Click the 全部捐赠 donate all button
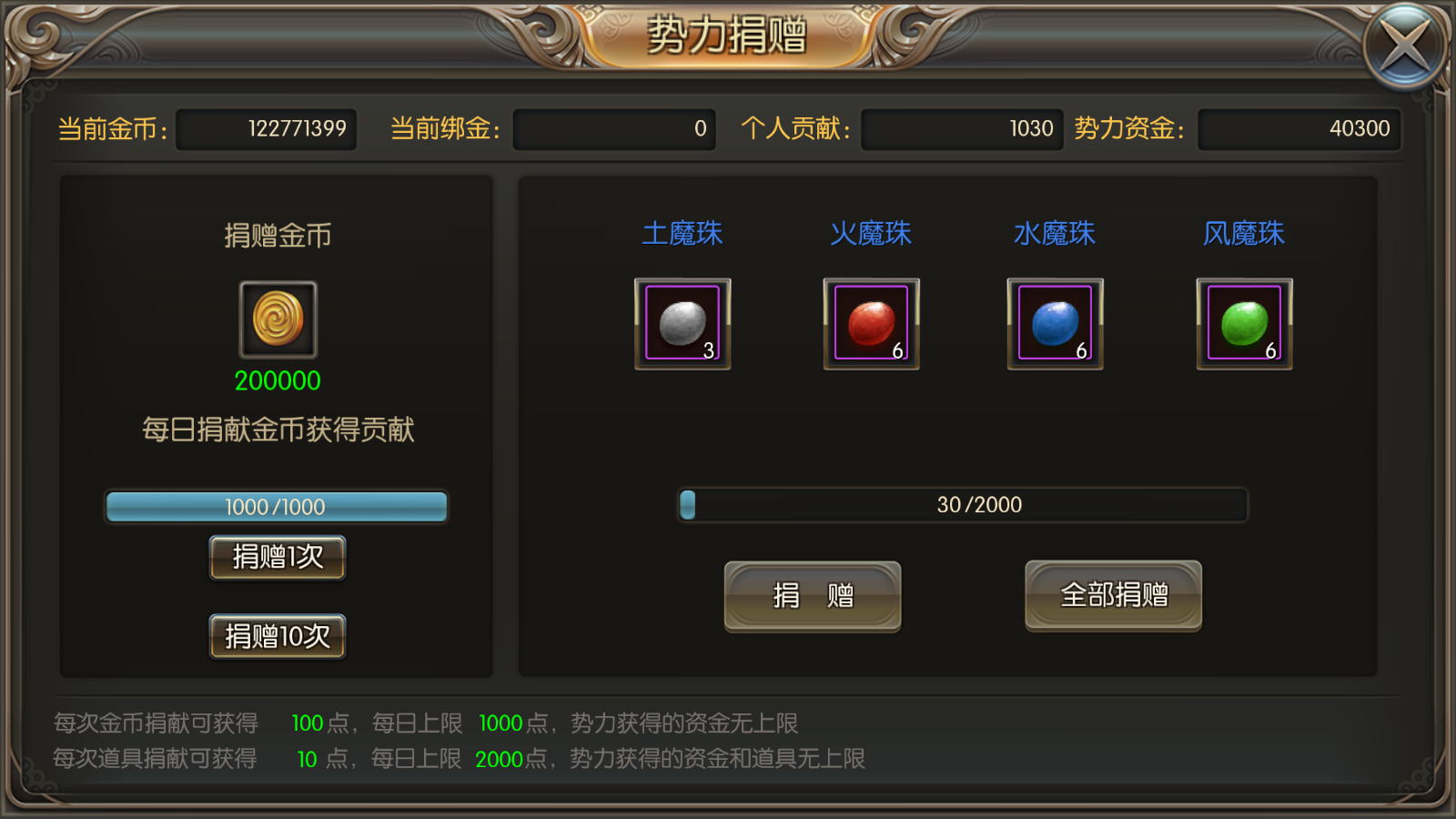 point(1114,595)
